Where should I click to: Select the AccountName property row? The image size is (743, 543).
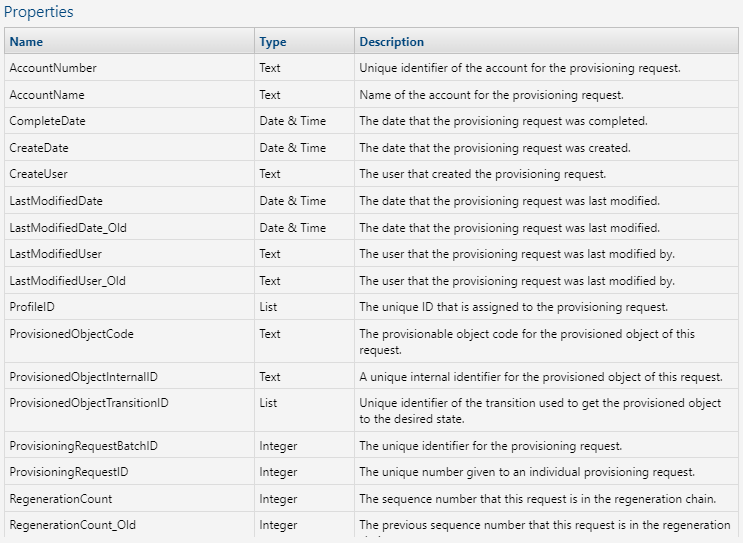47,95
